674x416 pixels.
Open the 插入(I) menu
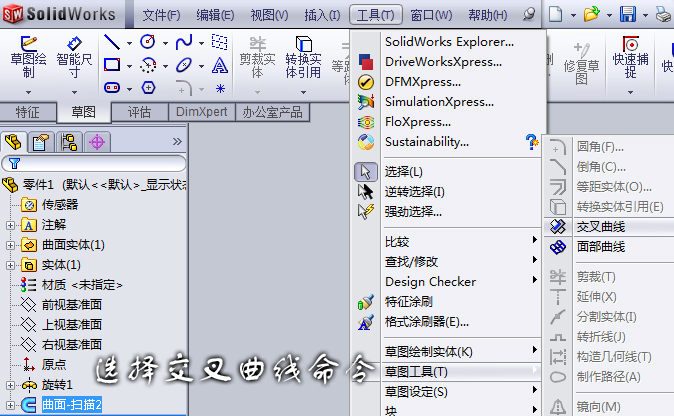pyautogui.click(x=322, y=15)
